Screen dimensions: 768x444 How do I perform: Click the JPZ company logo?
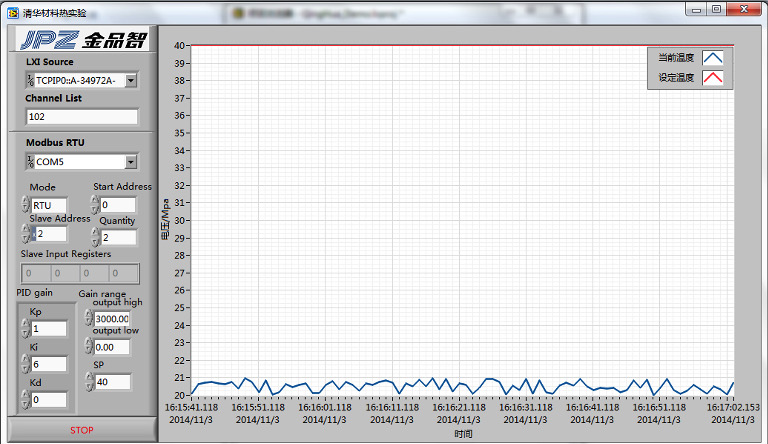pyautogui.click(x=80, y=40)
